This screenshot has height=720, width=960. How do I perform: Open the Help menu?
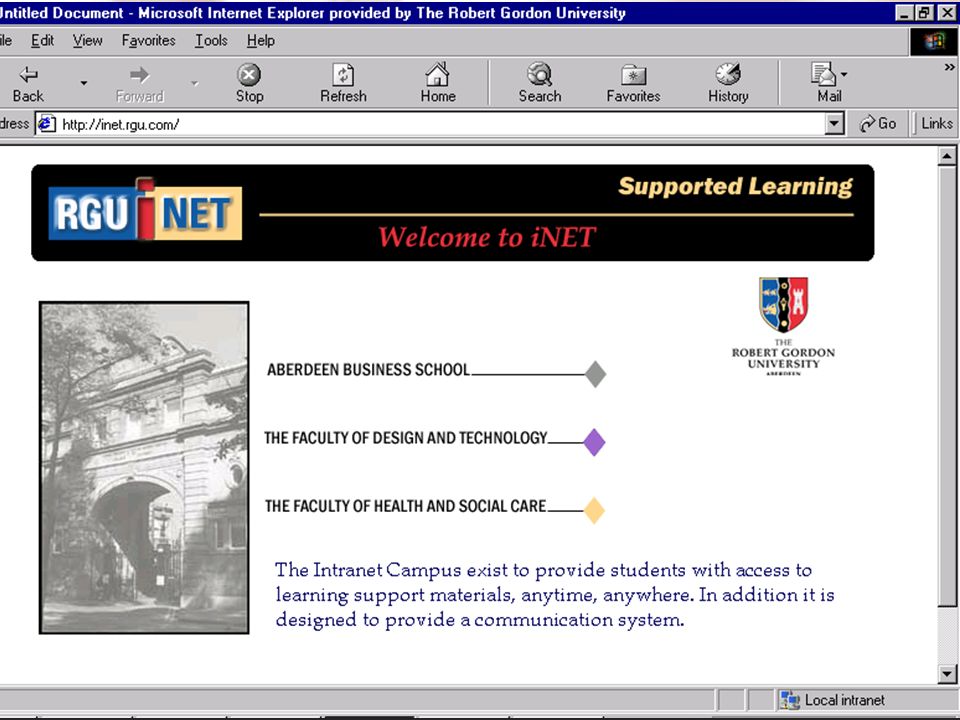tap(261, 40)
